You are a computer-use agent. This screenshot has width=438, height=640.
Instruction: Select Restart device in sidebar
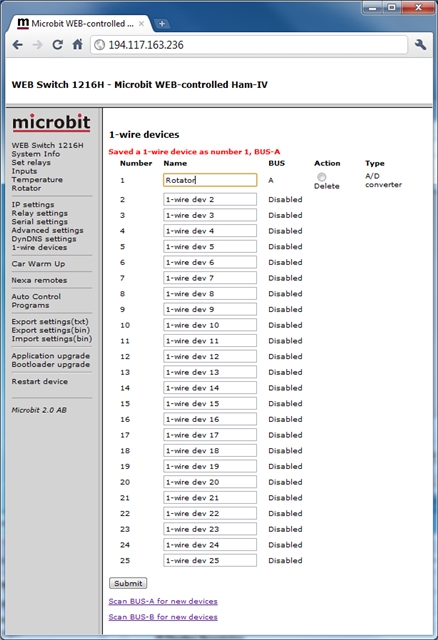coord(40,381)
